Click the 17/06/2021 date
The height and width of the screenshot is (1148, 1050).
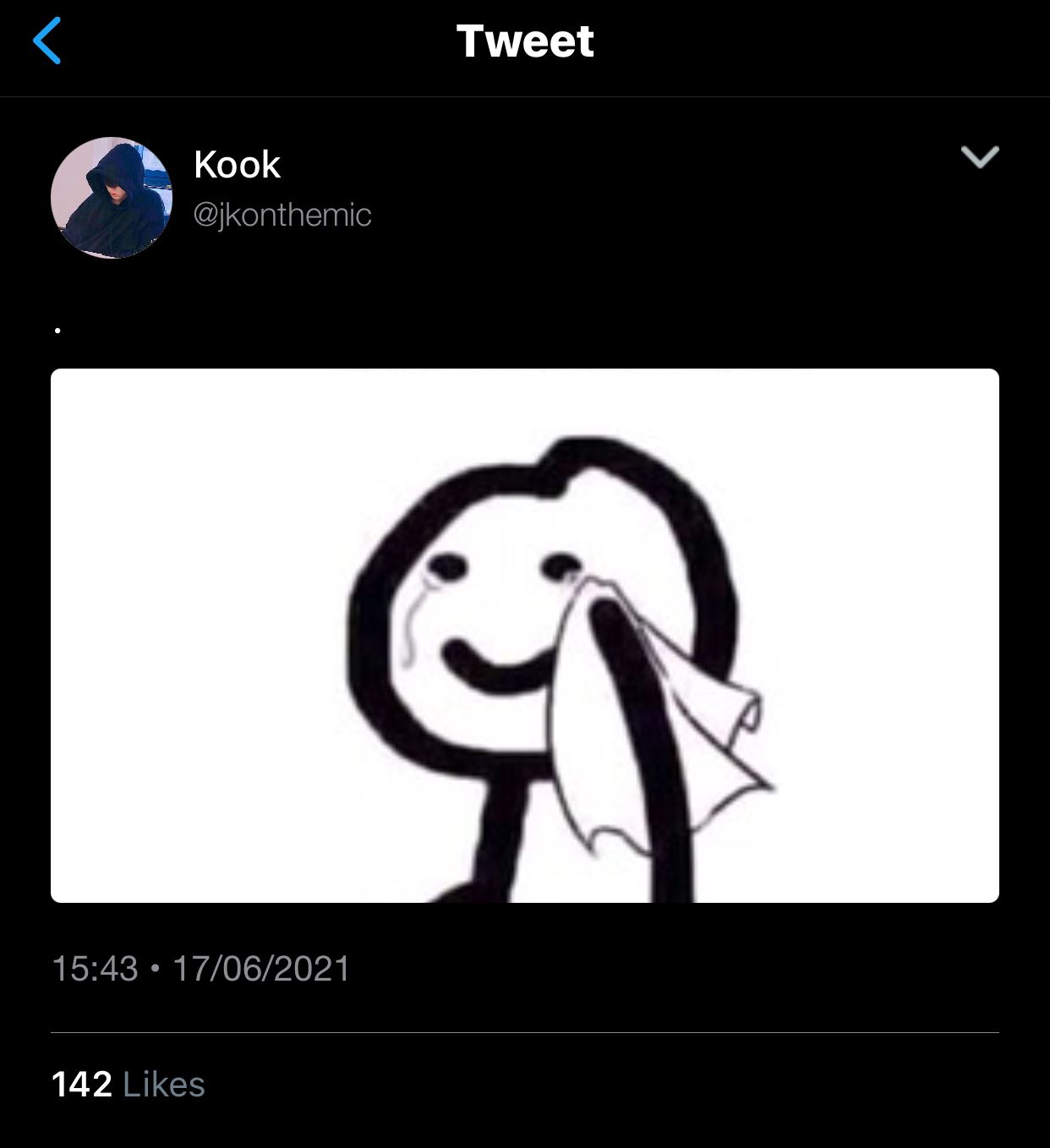pos(261,969)
